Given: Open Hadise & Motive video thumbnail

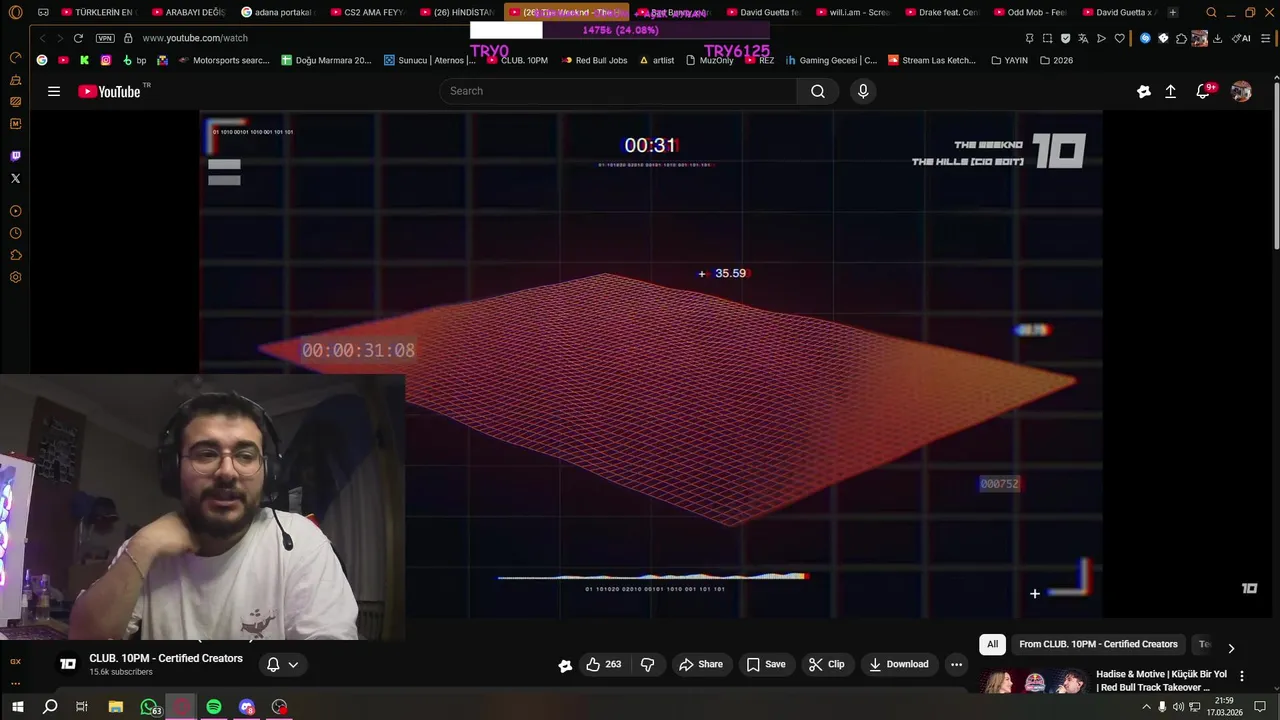Looking at the screenshot, I should 1034,682.
